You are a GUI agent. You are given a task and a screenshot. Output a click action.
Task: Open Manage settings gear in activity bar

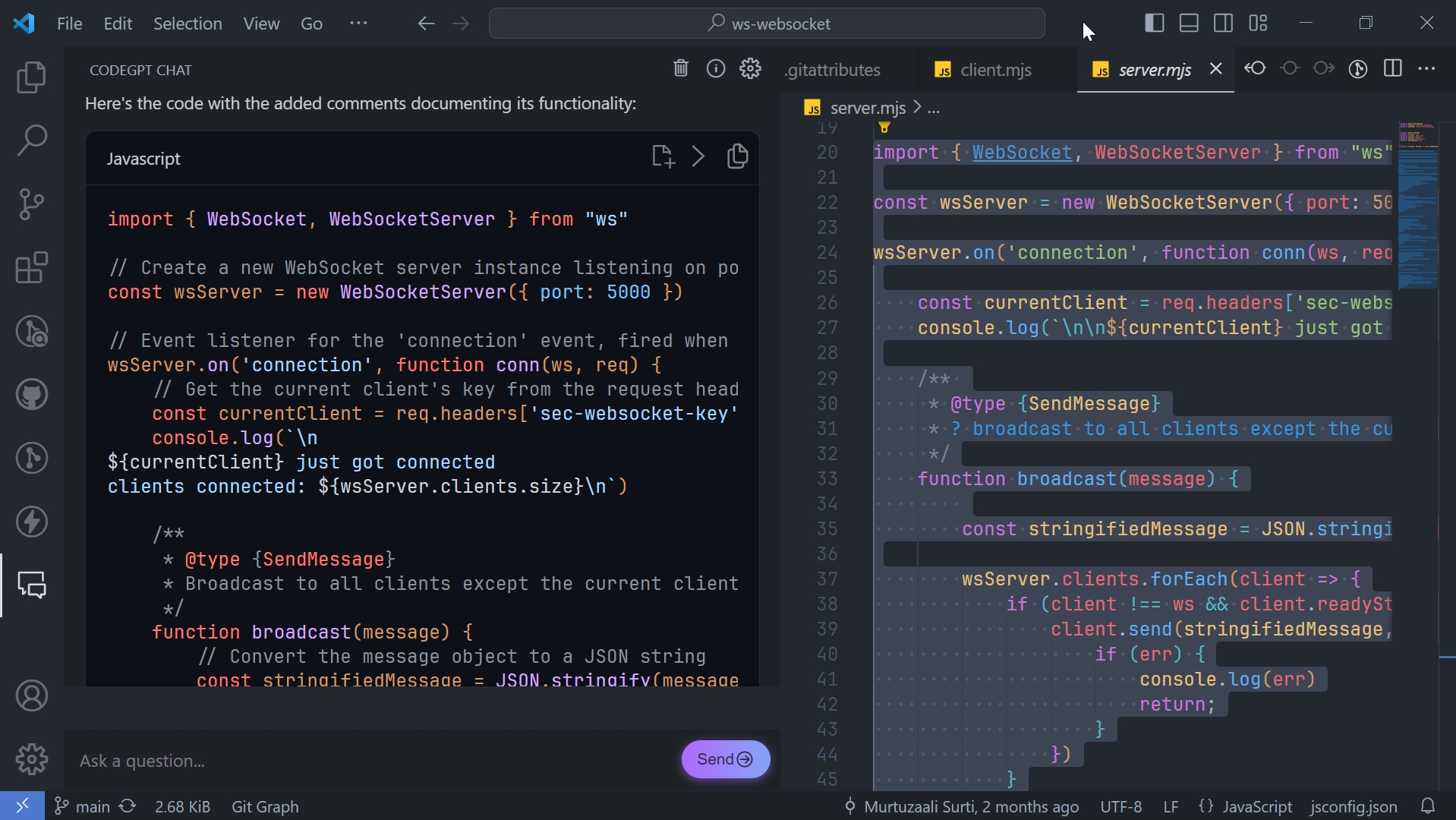[x=32, y=759]
